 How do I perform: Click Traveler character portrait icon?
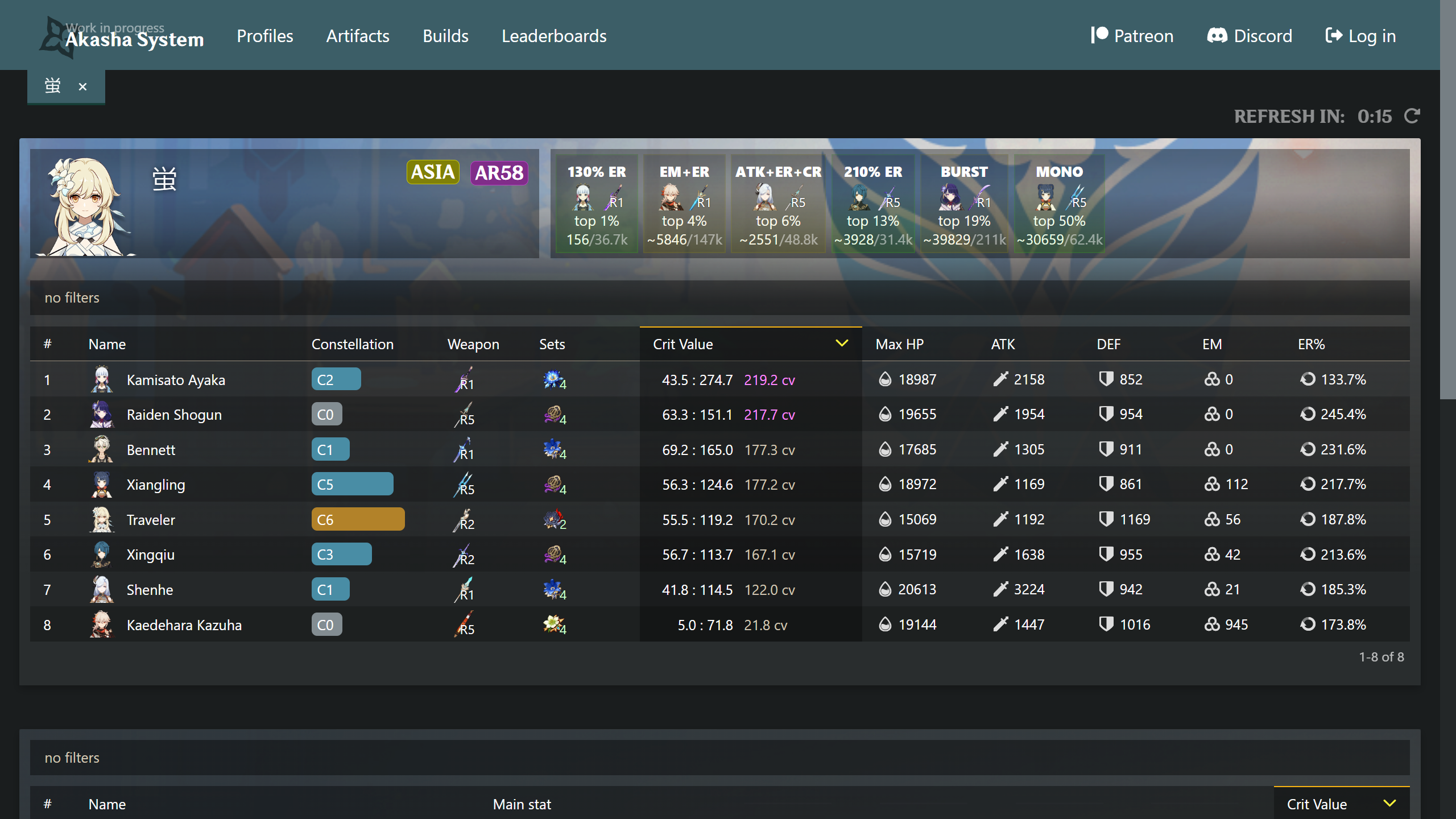coord(102,519)
